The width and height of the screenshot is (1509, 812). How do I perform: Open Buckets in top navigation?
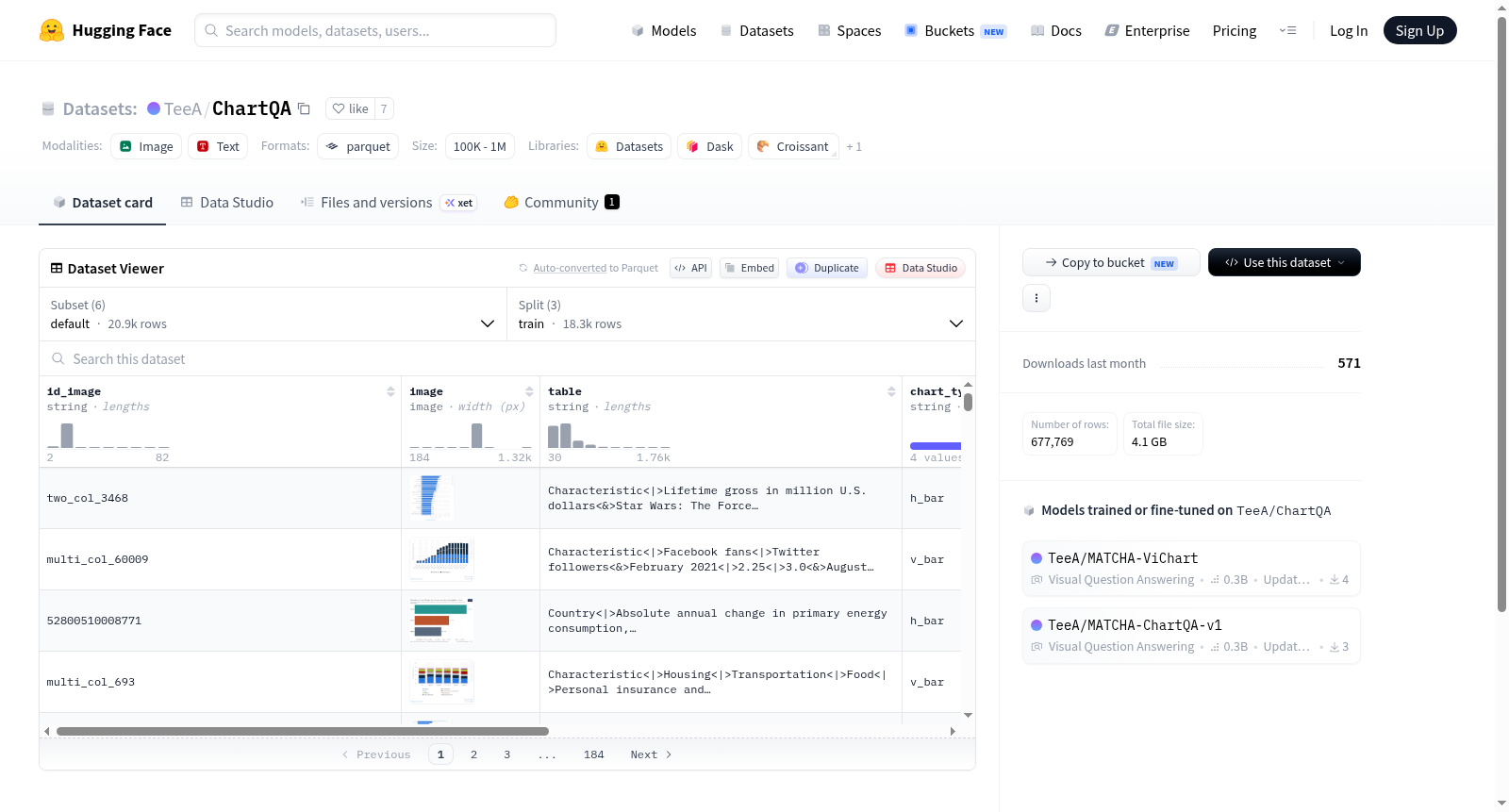coord(955,30)
